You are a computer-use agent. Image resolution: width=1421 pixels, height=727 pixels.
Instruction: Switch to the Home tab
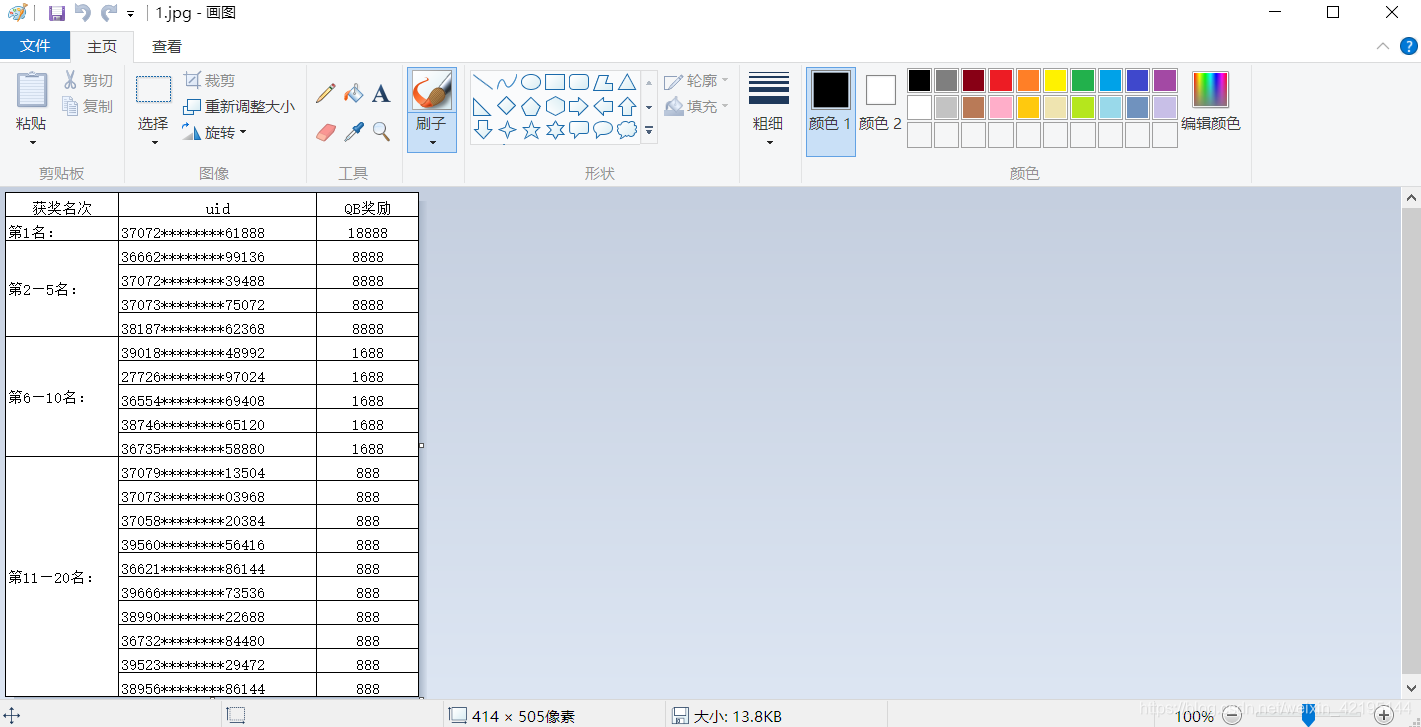click(x=102, y=46)
